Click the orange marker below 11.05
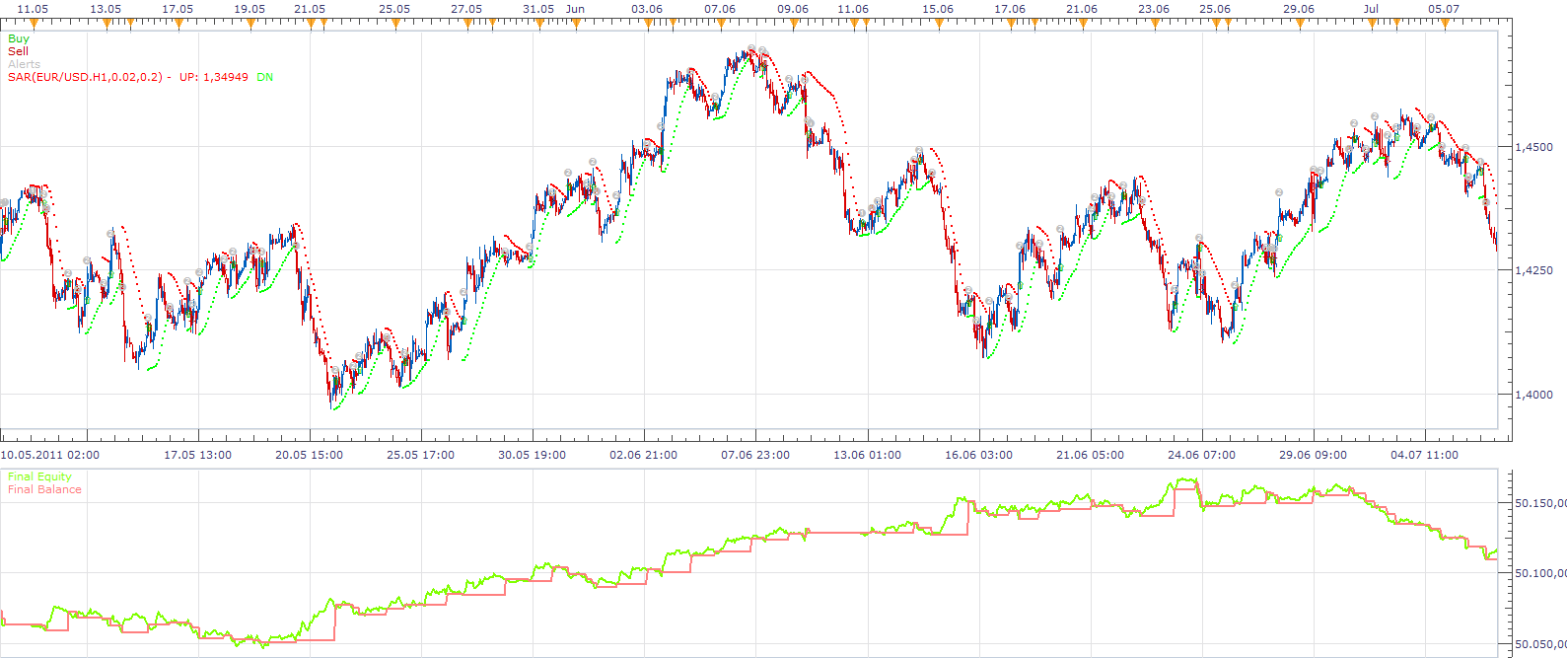Viewport: 1568px width, 658px height. (34, 24)
